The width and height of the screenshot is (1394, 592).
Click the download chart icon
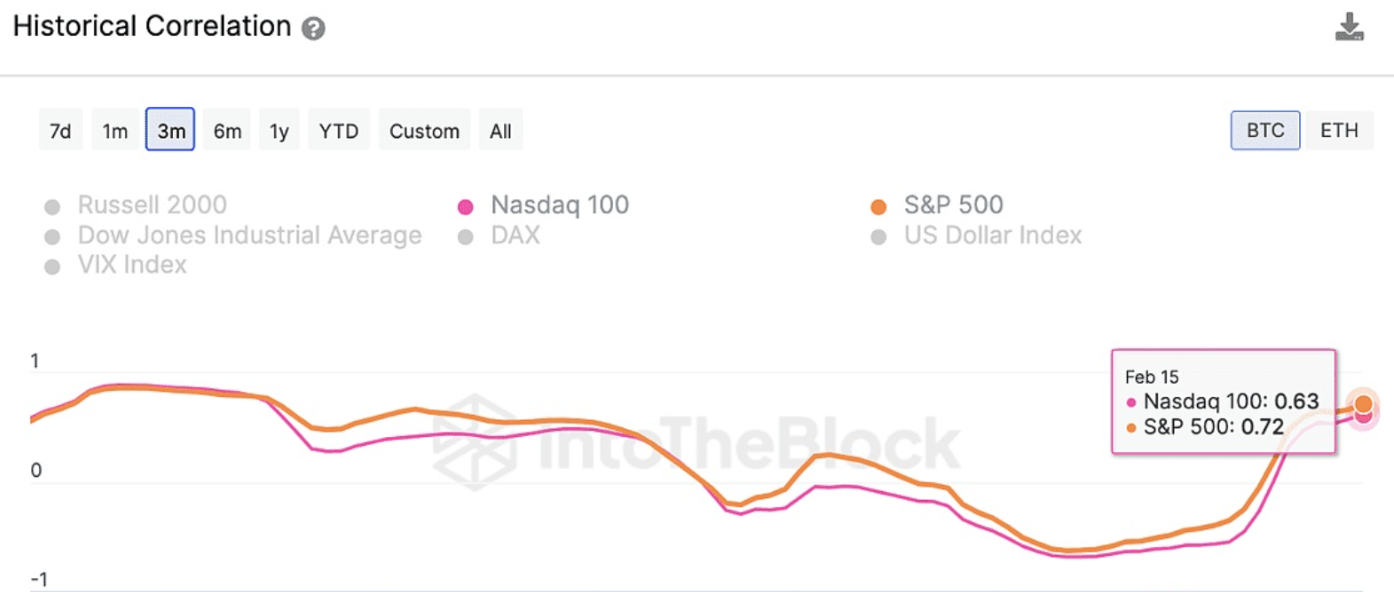click(1349, 27)
